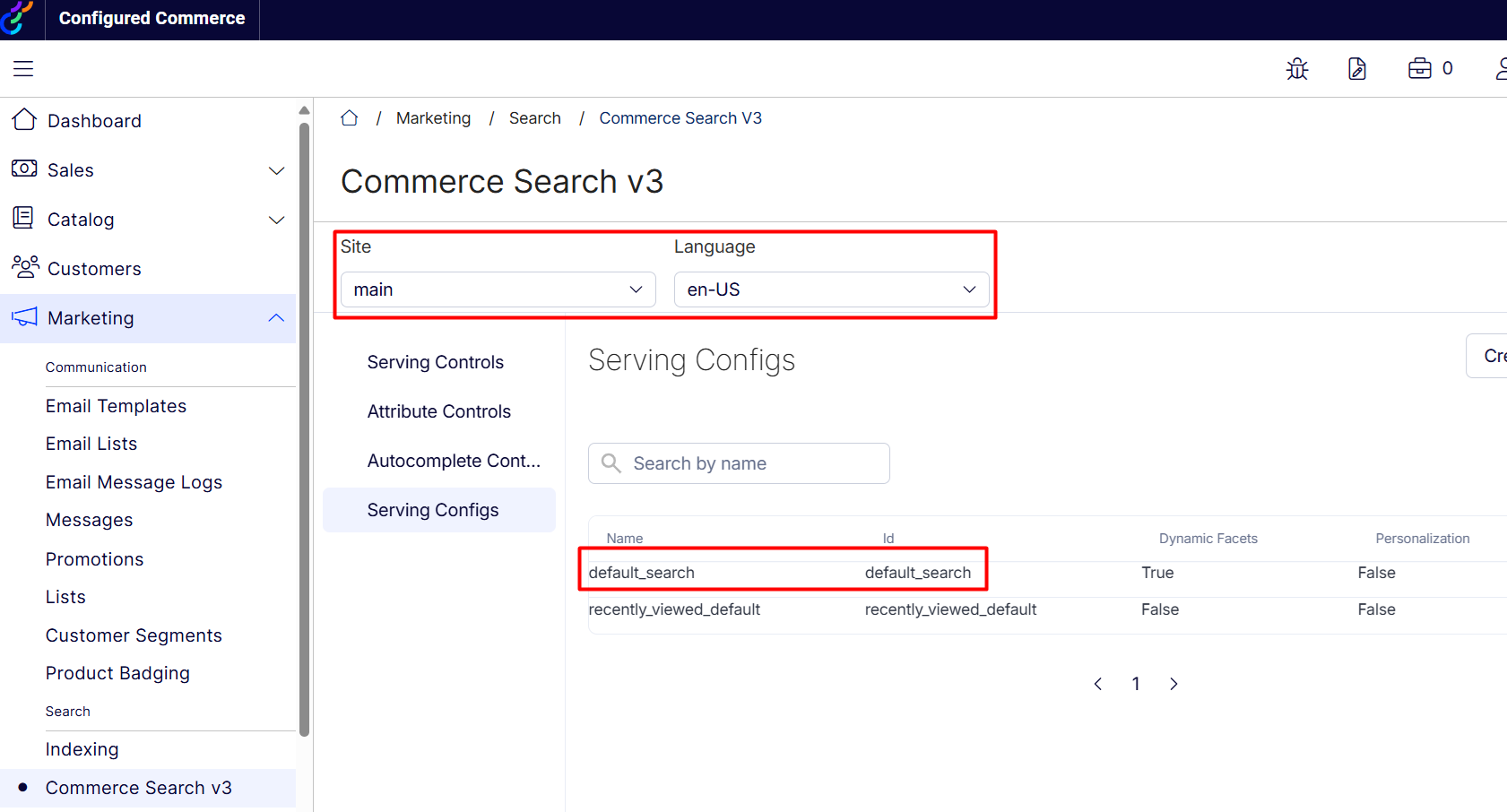Open Customer Segments page
This screenshot has width=1507, height=812.
coord(134,635)
